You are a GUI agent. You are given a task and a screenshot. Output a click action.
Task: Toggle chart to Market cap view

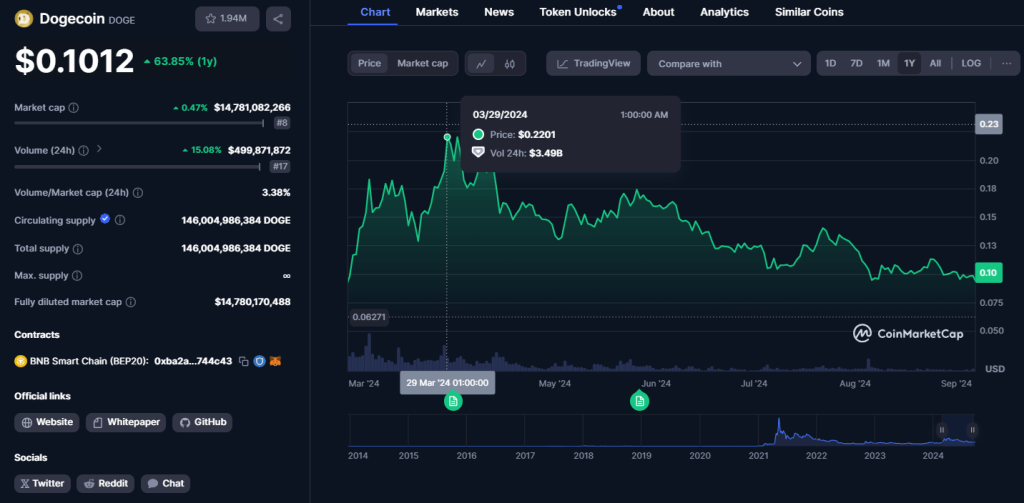(x=422, y=63)
